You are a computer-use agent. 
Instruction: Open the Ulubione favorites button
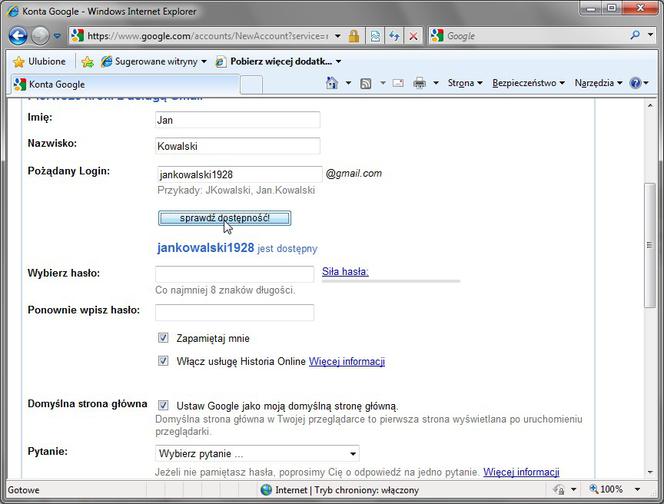pos(39,61)
